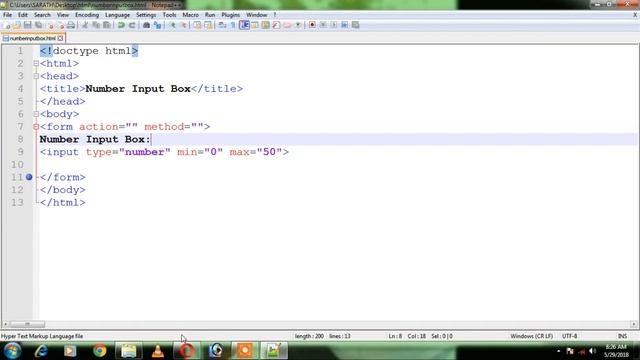The width and height of the screenshot is (640, 360).
Task: Click the Save All toolbar icon
Action: click(x=38, y=25)
